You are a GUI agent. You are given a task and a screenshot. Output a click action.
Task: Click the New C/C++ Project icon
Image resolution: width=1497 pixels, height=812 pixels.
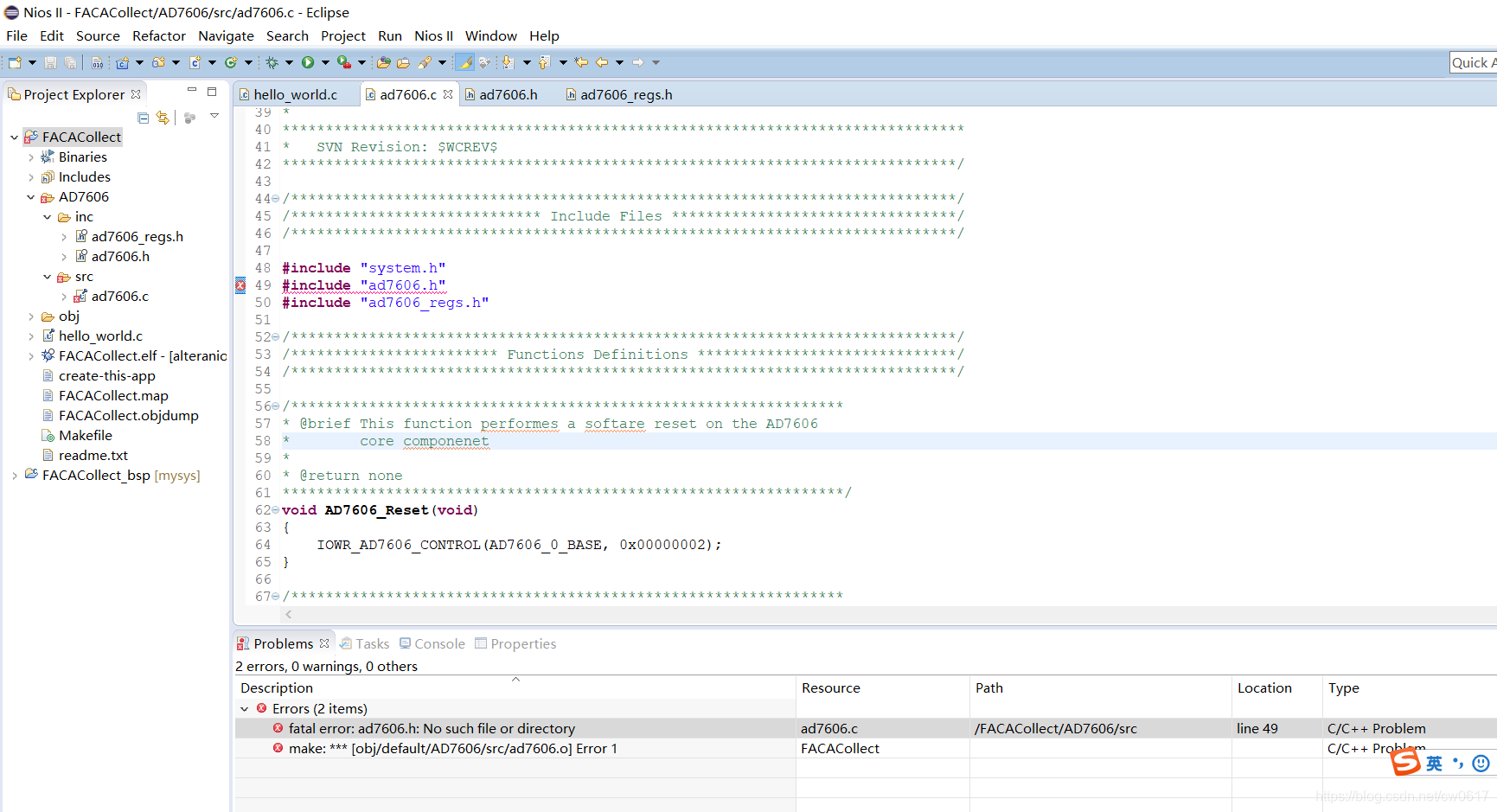click(123, 62)
